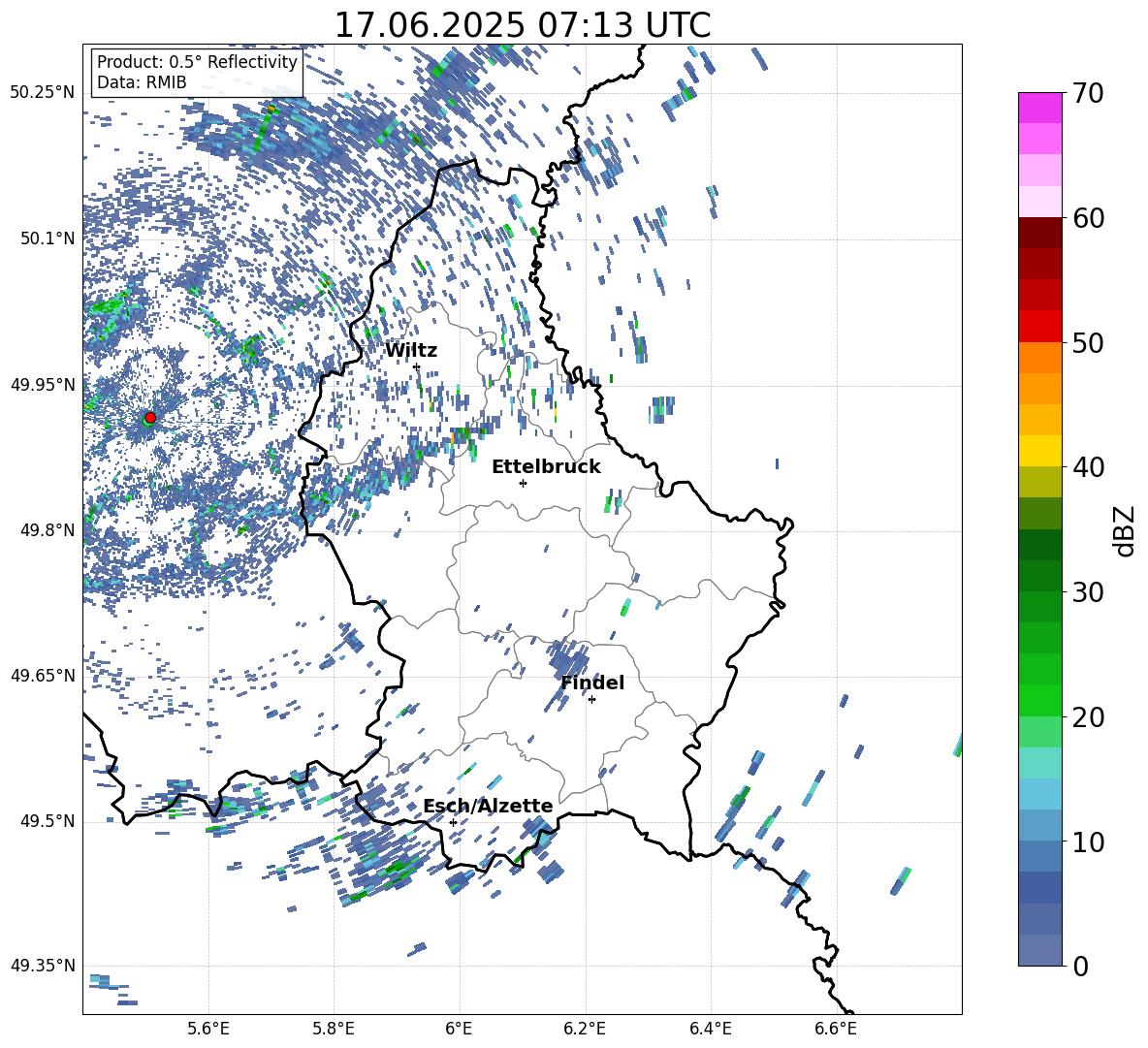Click the Esch/Alzette cross marker

point(453,822)
